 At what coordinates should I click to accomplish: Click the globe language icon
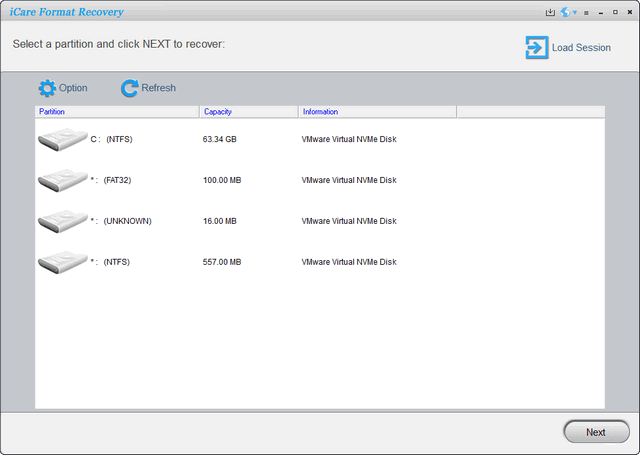[564, 13]
